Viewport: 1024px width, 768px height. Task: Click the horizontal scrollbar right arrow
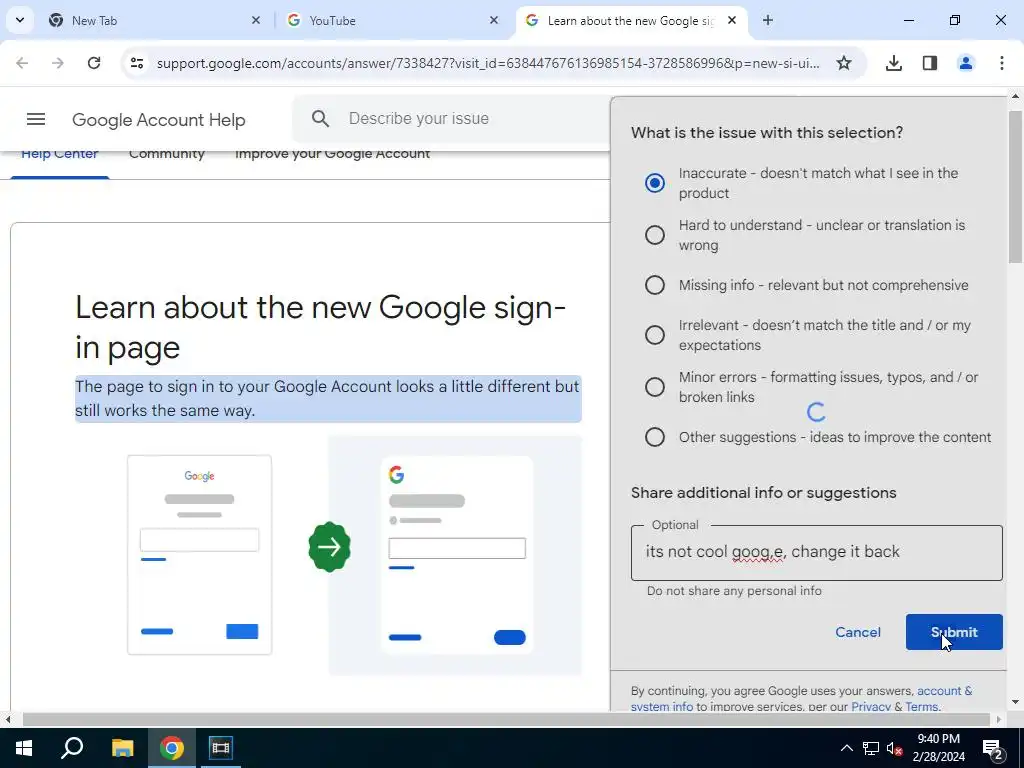pos(999,719)
